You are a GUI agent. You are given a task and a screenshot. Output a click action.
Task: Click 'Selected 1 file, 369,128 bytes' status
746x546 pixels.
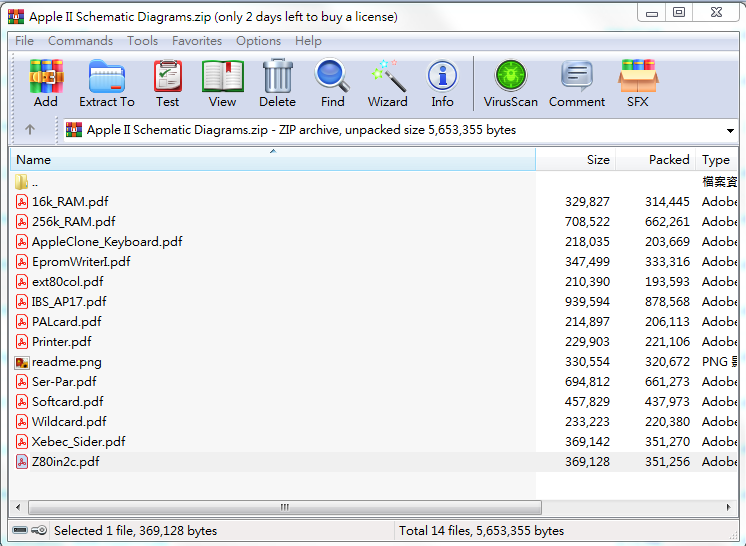click(136, 530)
